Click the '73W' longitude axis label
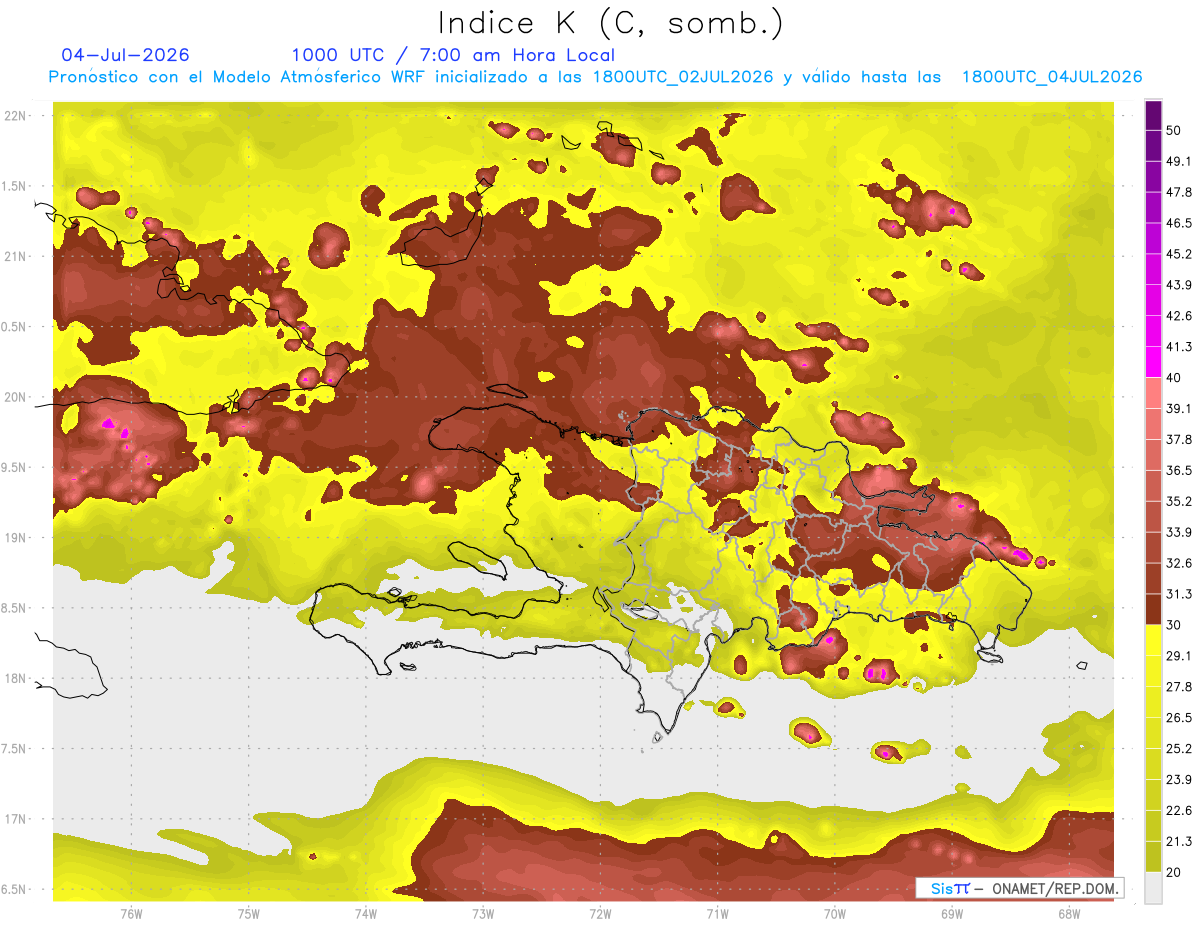The width and height of the screenshot is (1200, 927). pos(483,914)
